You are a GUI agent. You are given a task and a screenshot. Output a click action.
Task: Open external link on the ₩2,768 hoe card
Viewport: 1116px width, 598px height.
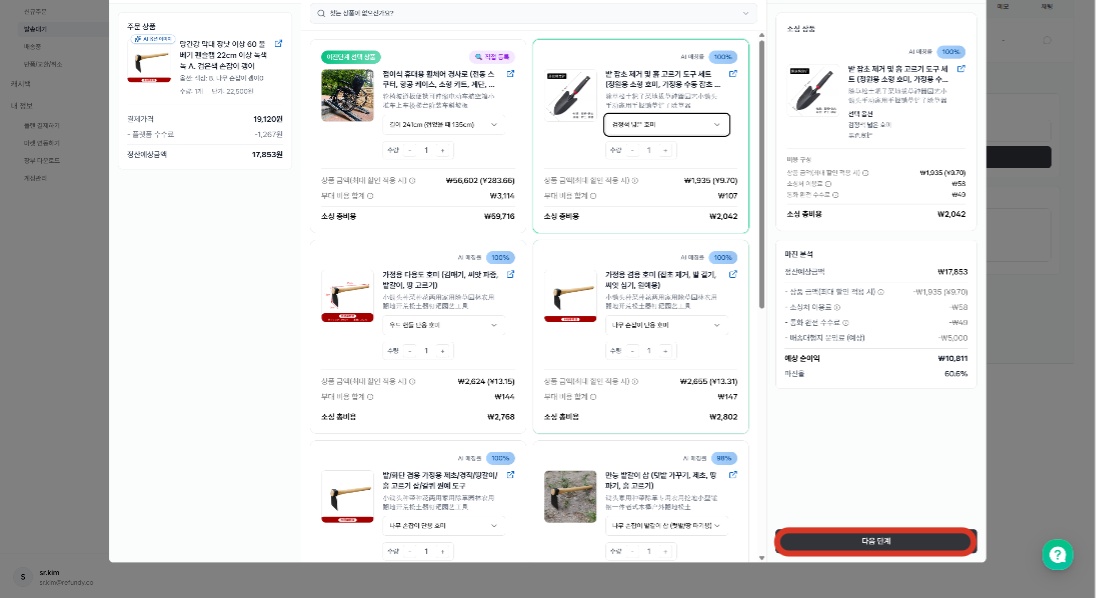[510, 274]
